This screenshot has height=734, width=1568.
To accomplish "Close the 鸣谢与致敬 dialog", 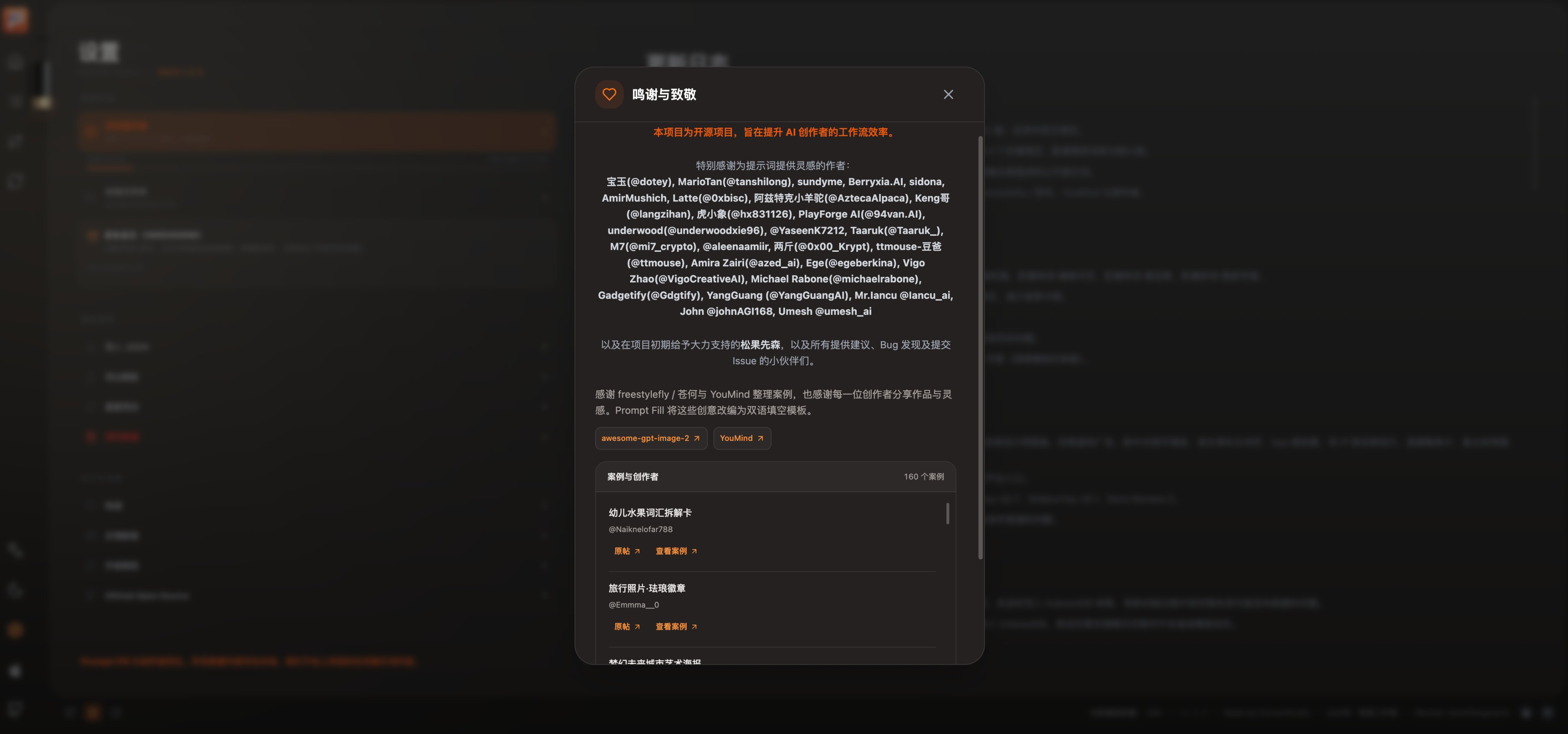I will (948, 95).
